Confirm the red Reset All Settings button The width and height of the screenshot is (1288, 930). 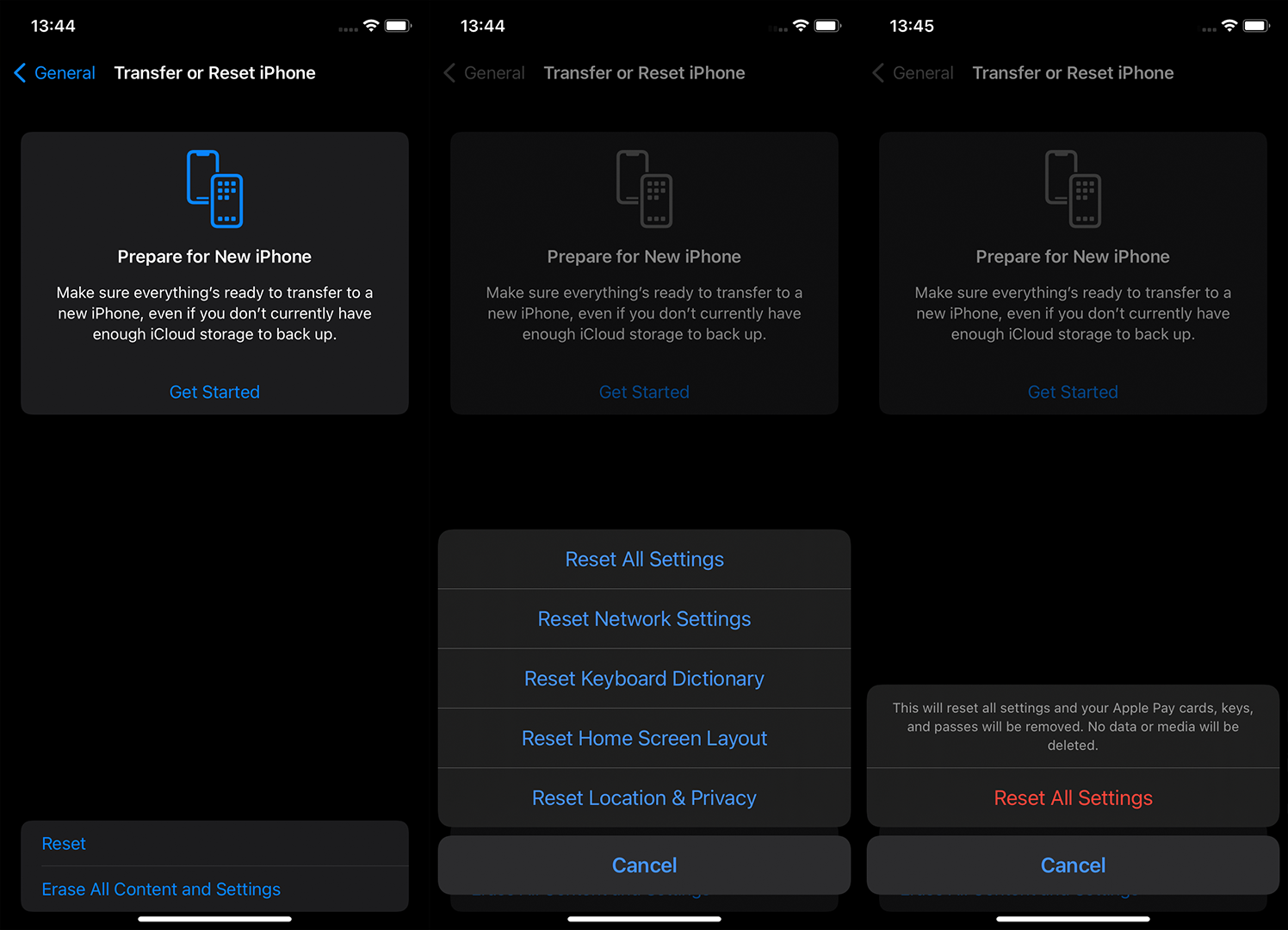[1073, 798]
